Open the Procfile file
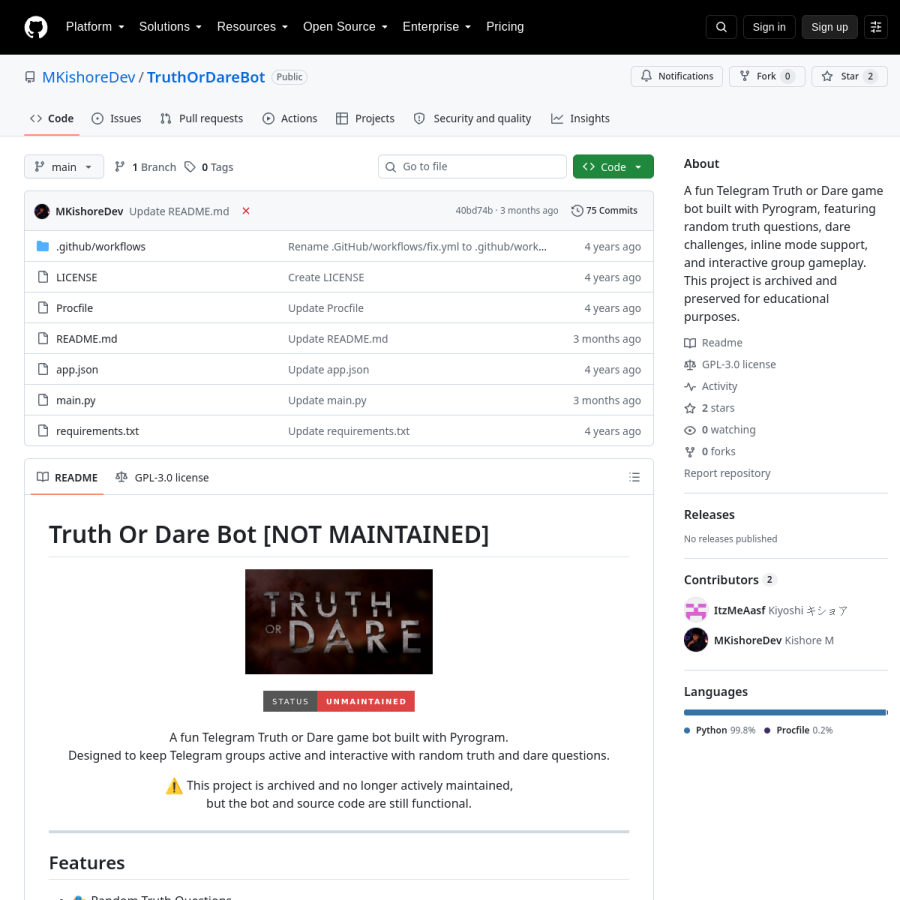The height and width of the screenshot is (900, 900). [x=75, y=308]
